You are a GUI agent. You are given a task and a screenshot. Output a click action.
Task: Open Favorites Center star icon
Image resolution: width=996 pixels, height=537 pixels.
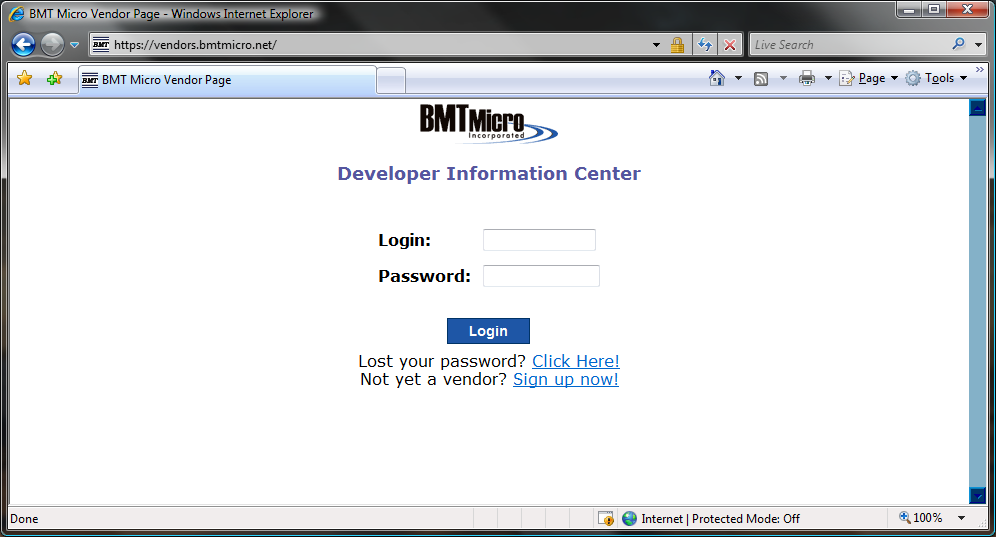click(24, 78)
